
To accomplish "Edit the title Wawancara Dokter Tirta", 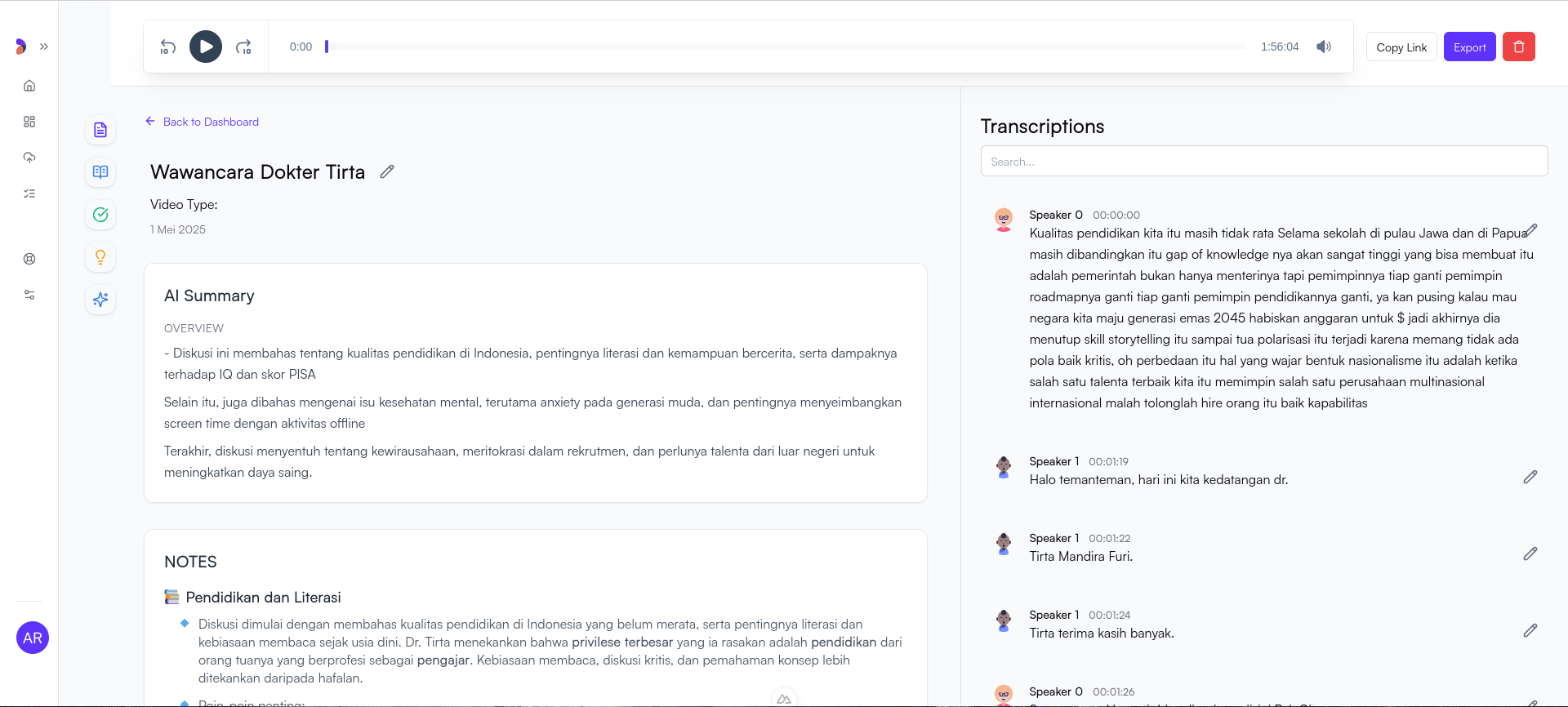I will [387, 171].
